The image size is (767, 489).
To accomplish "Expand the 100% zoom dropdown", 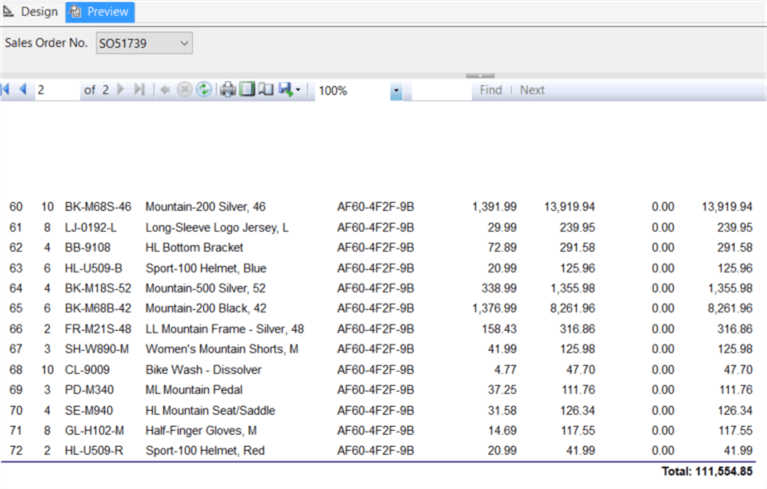I will tap(396, 91).
